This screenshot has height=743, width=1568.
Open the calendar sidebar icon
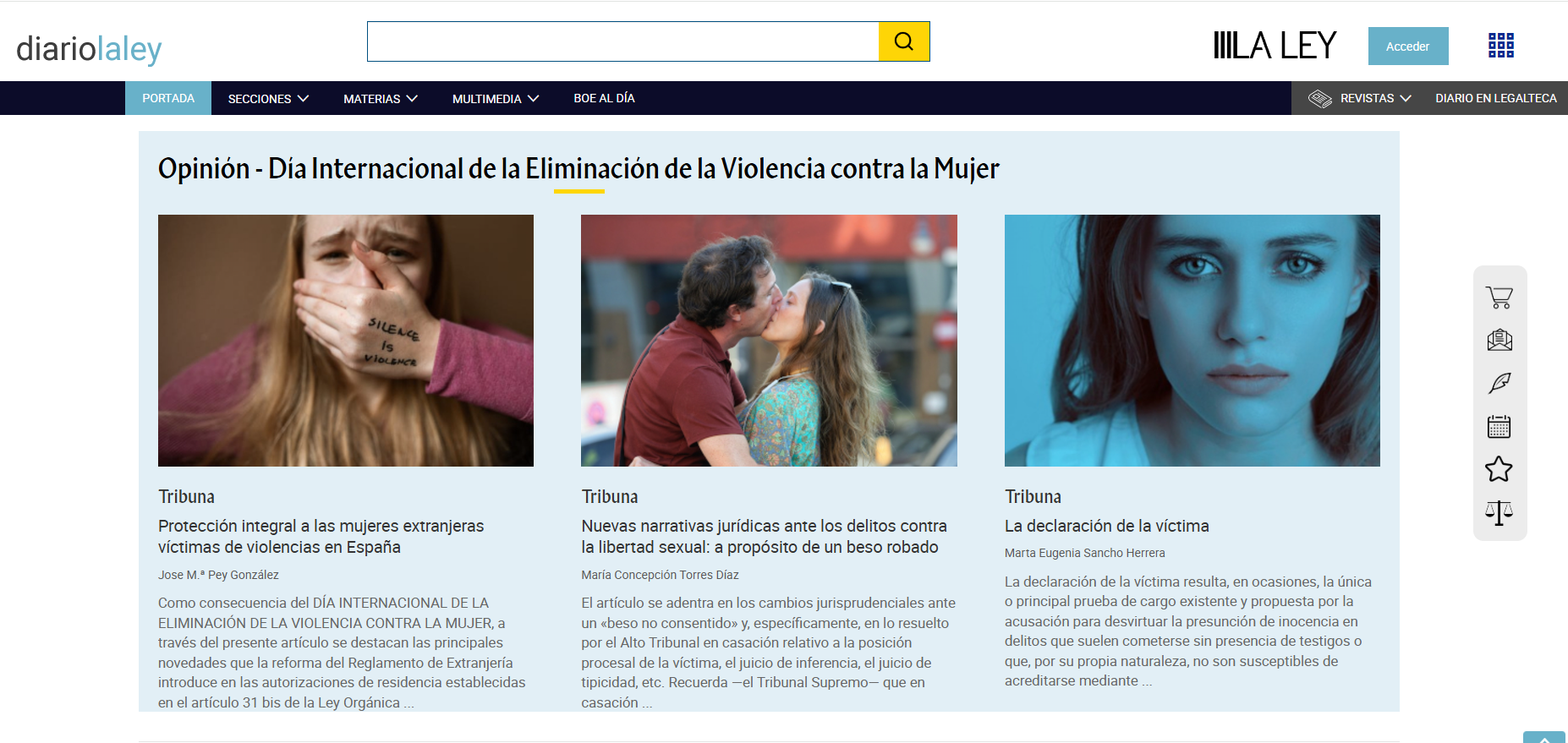click(1499, 427)
